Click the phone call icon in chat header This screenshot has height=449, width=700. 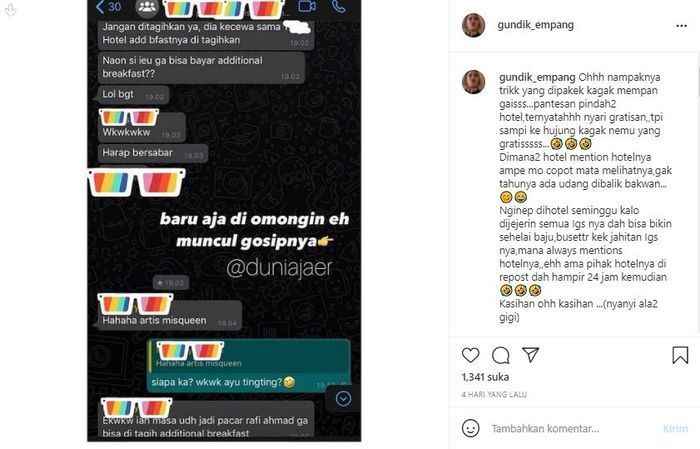(x=339, y=6)
